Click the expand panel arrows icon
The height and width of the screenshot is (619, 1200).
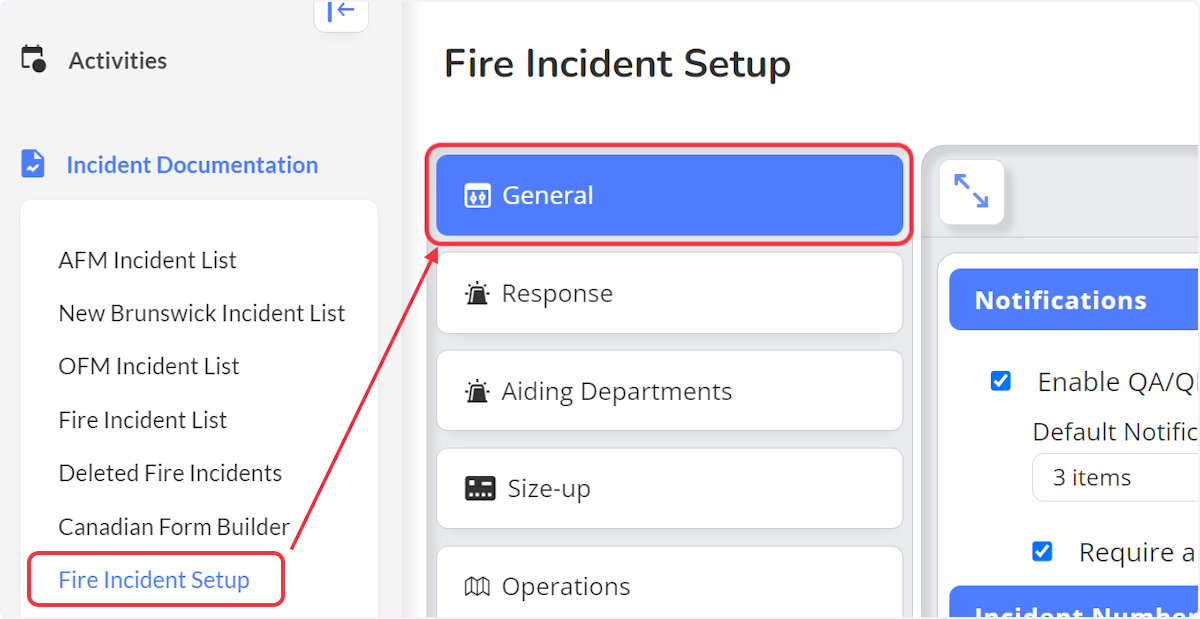tap(971, 191)
